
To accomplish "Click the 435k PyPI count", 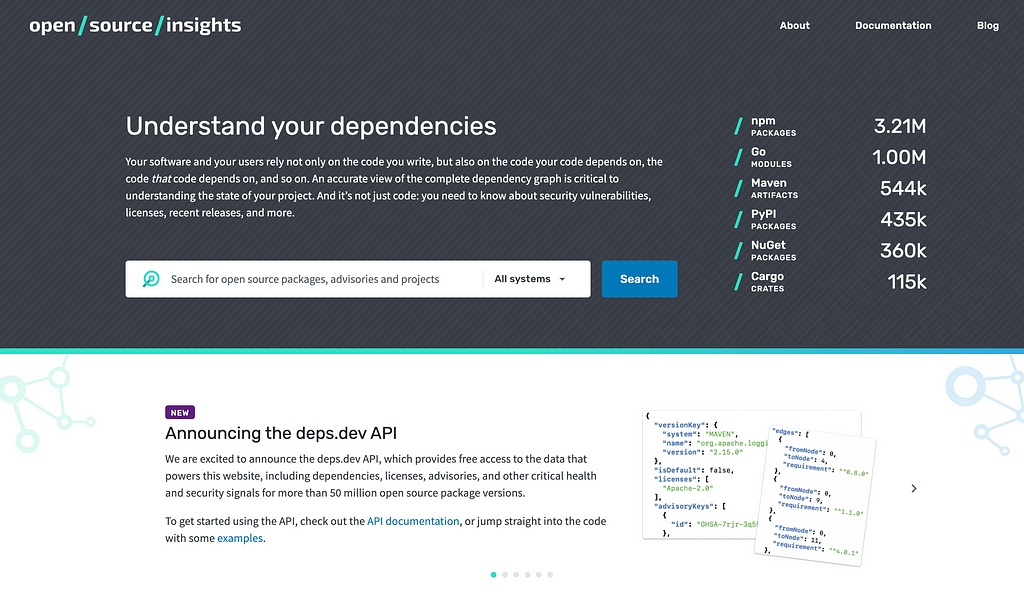I will (903, 219).
